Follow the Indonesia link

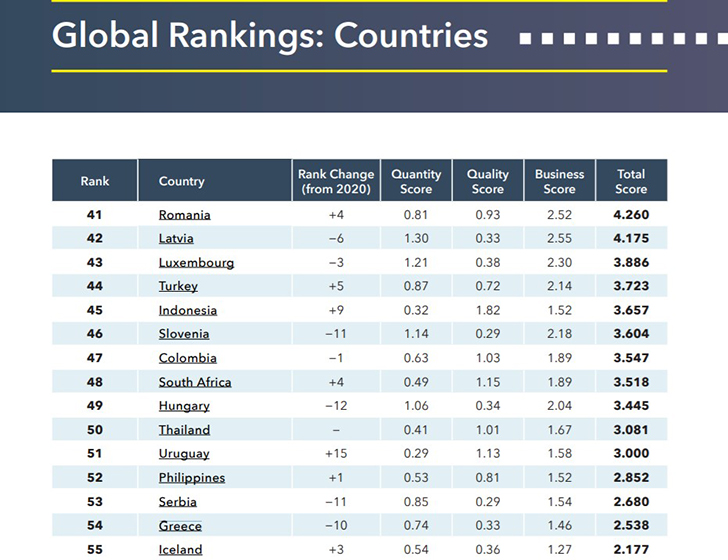187,310
